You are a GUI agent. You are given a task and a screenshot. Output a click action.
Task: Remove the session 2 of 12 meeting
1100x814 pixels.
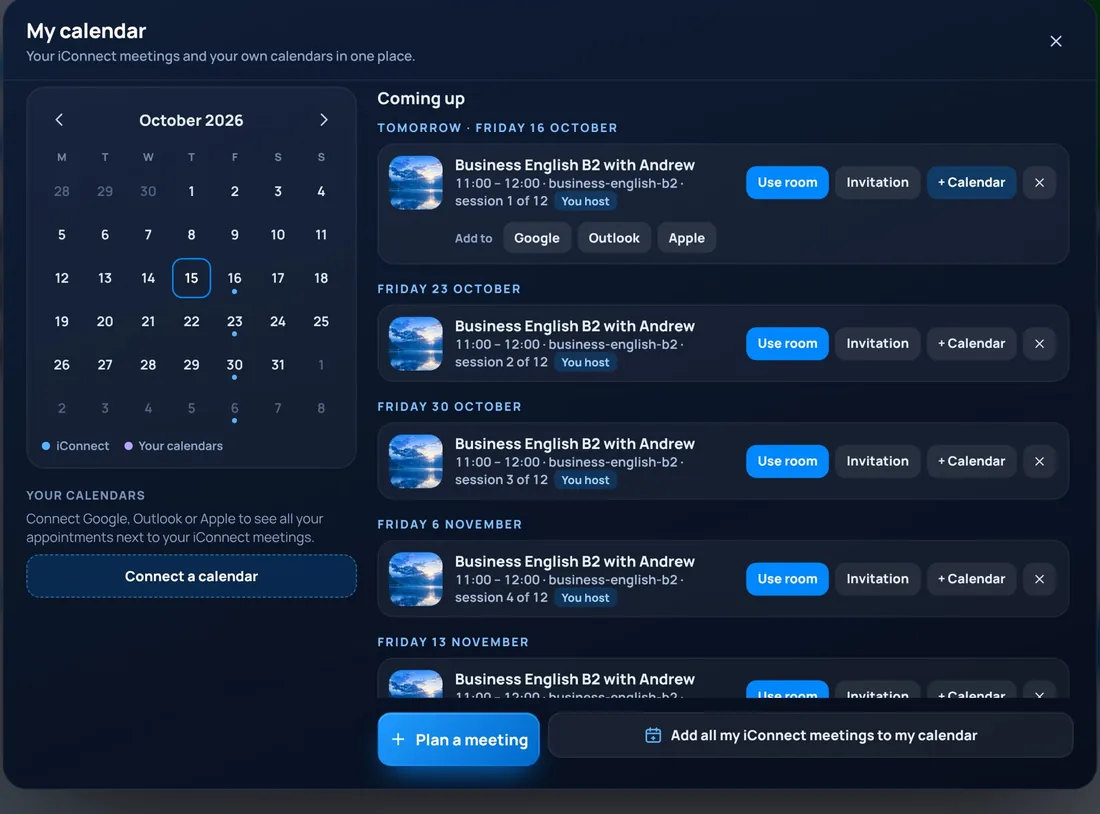[x=1040, y=344]
